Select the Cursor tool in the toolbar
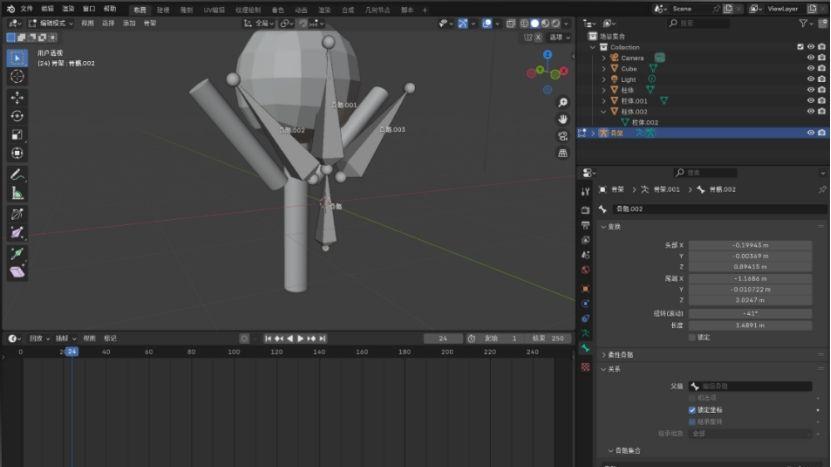 [x=17, y=76]
